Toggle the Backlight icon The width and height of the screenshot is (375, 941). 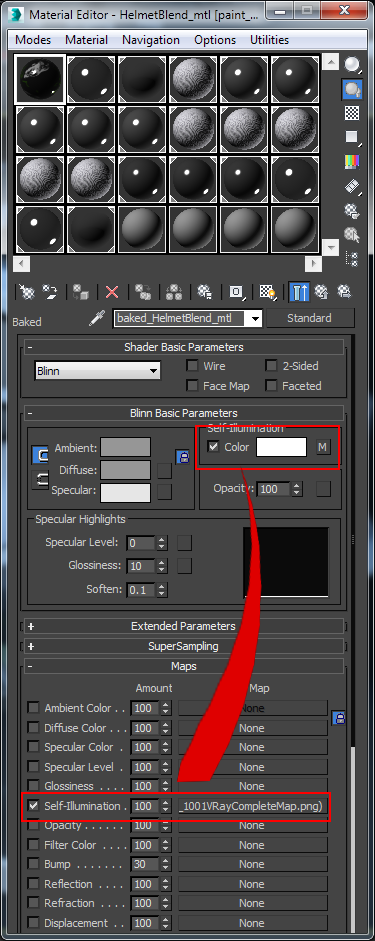pyautogui.click(x=352, y=89)
